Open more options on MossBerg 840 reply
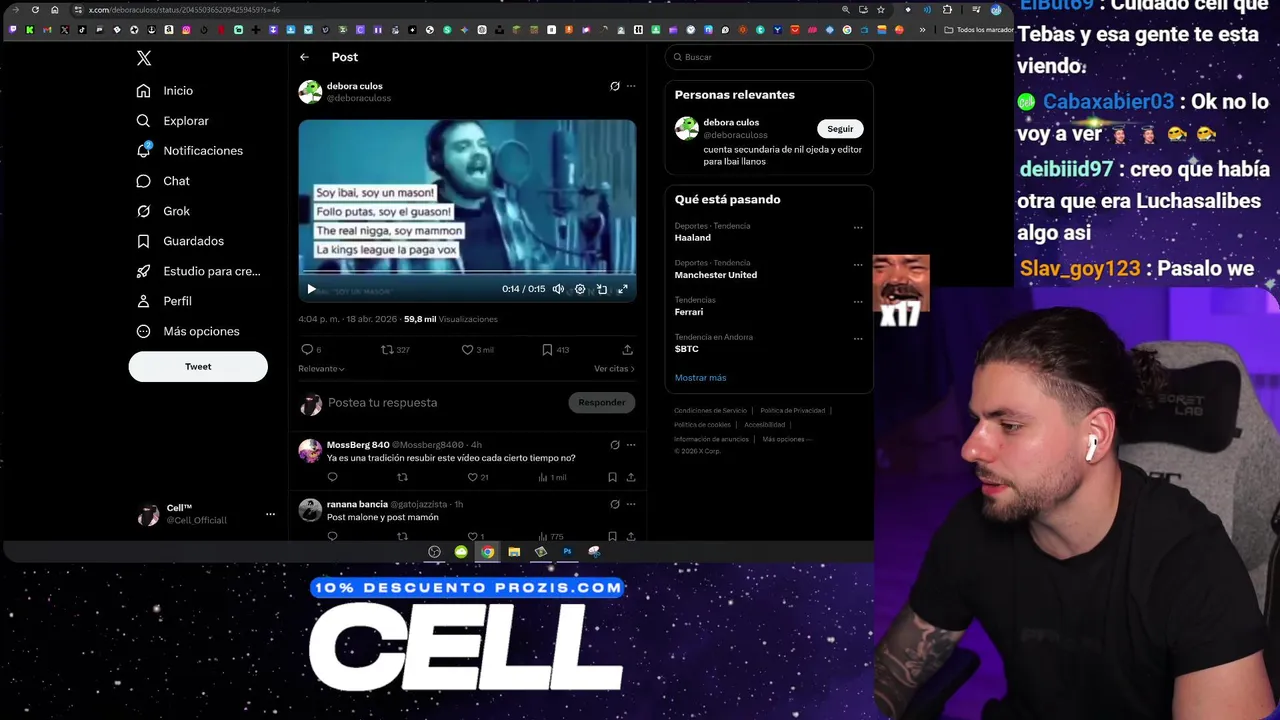 click(x=631, y=445)
